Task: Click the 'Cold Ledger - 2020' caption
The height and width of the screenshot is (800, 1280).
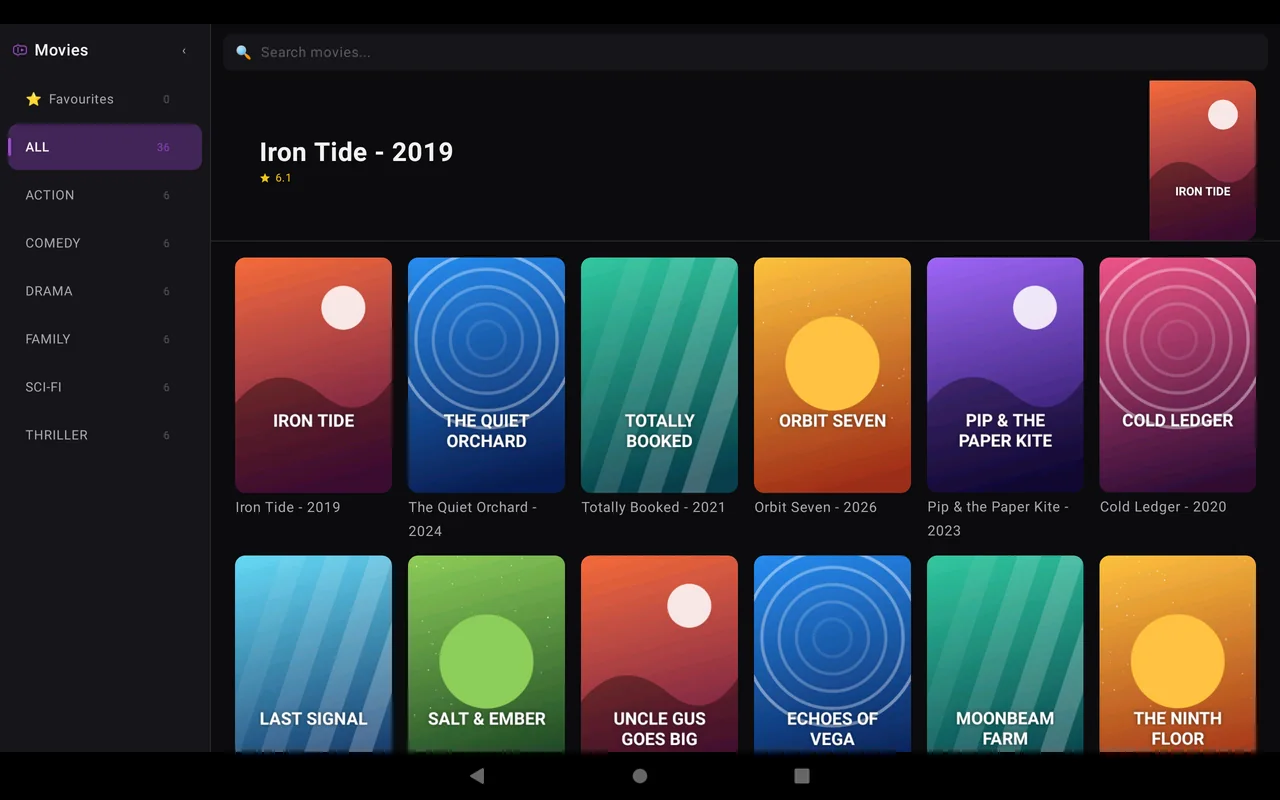Action: click(1163, 507)
